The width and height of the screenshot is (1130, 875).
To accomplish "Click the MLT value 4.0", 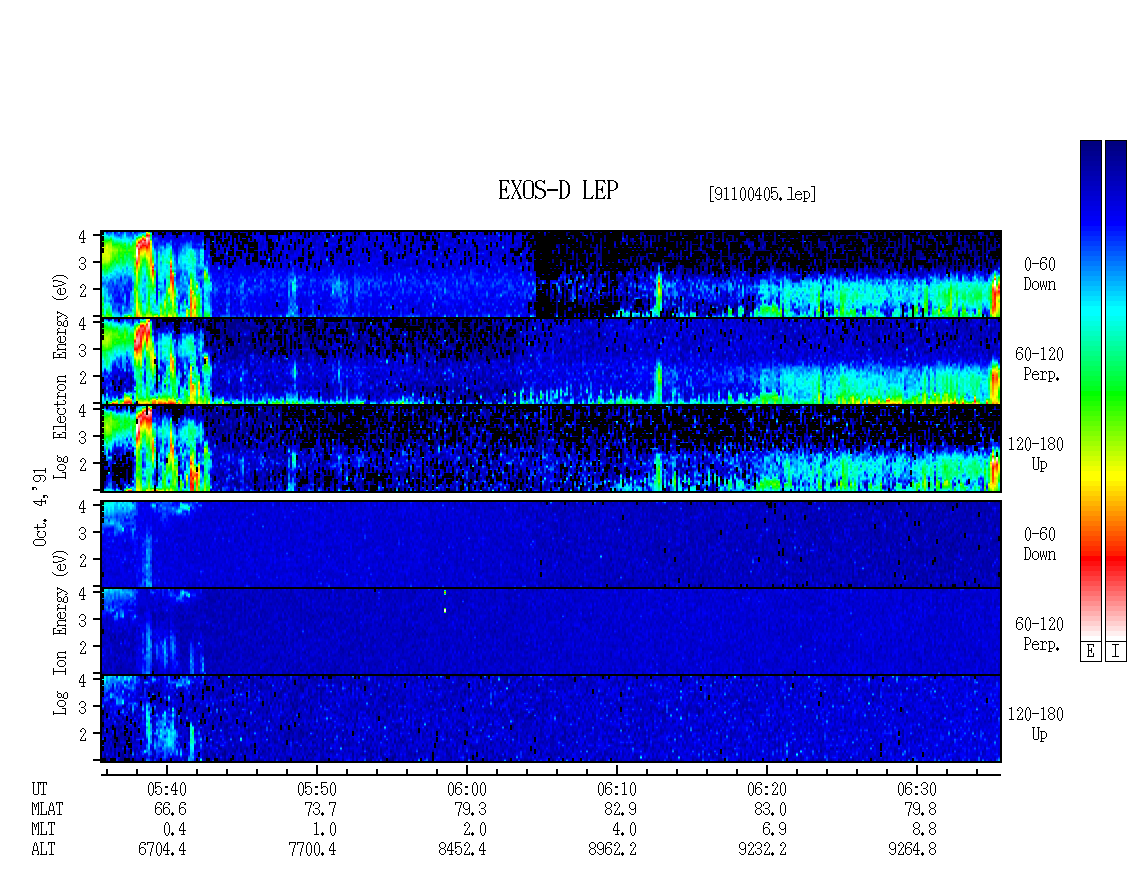I will click(624, 830).
